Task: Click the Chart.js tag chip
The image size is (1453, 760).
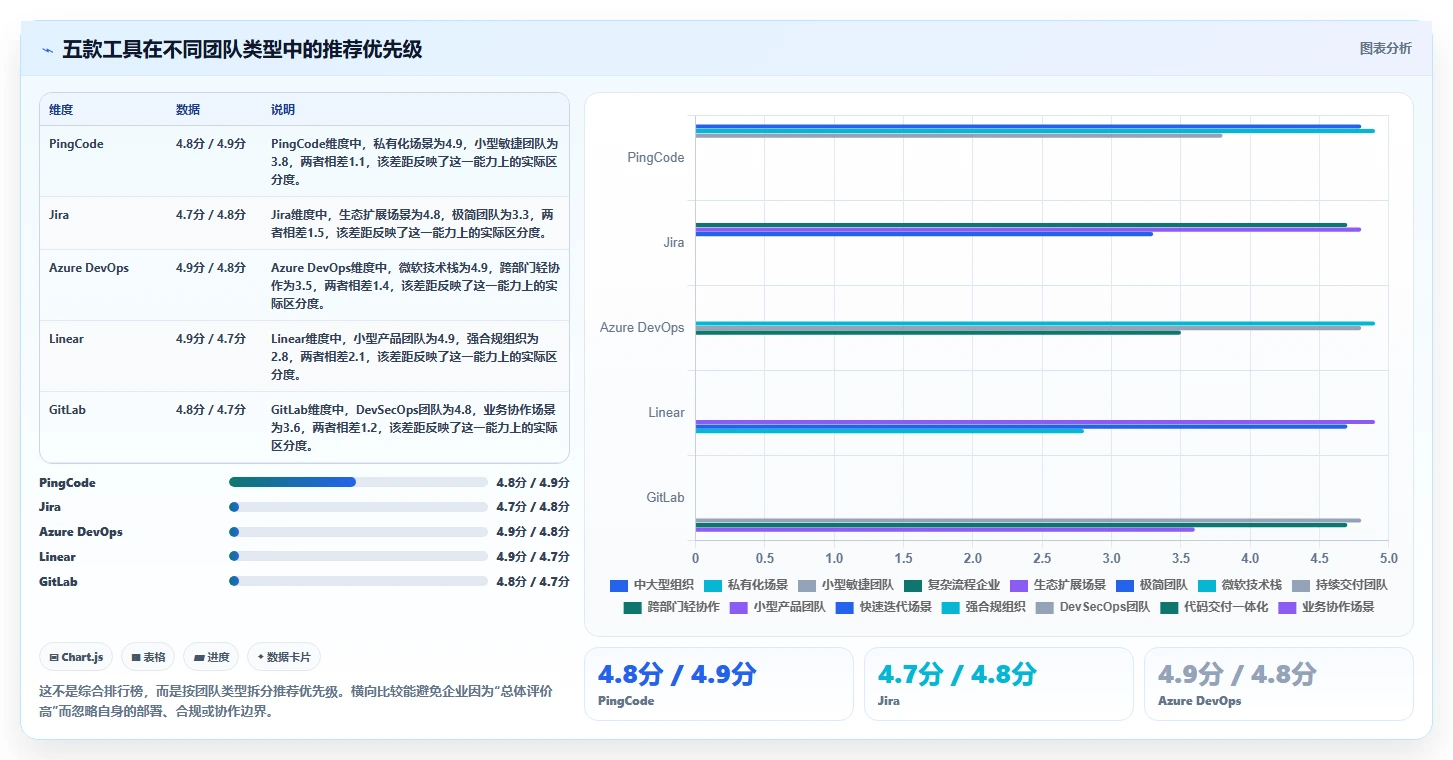Action: click(x=77, y=657)
